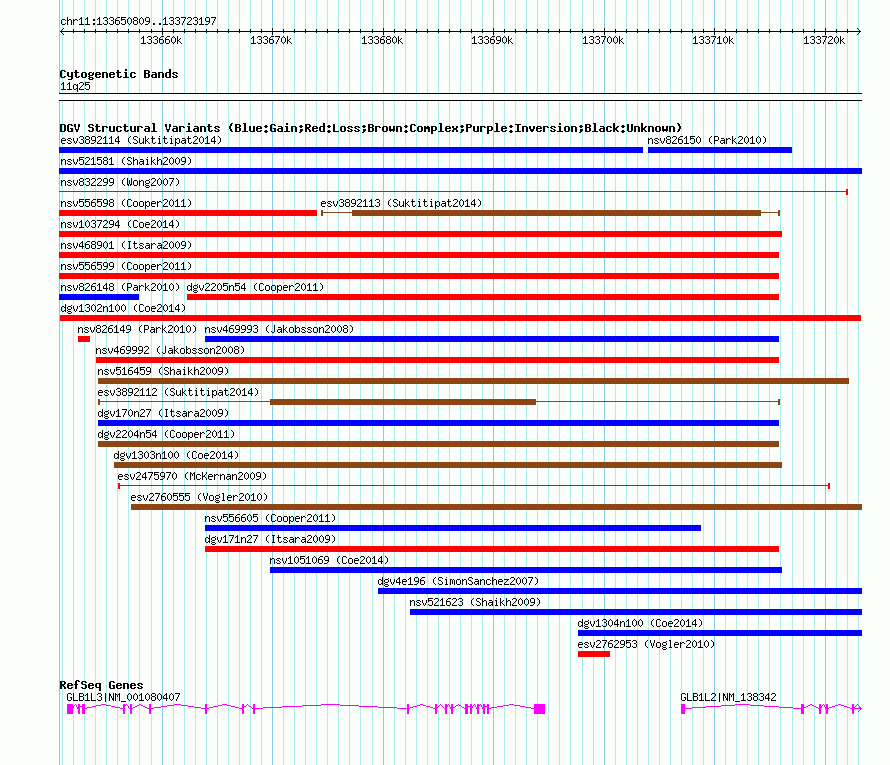Click the left arrow of the coordinate ruler
The height and width of the screenshot is (765, 890).
62,31
